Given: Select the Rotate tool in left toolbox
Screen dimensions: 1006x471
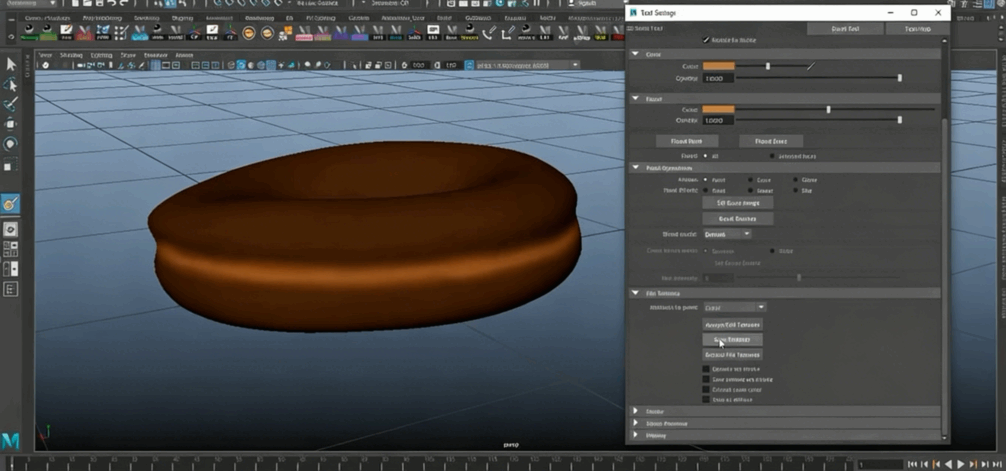Looking at the screenshot, I should (11, 143).
